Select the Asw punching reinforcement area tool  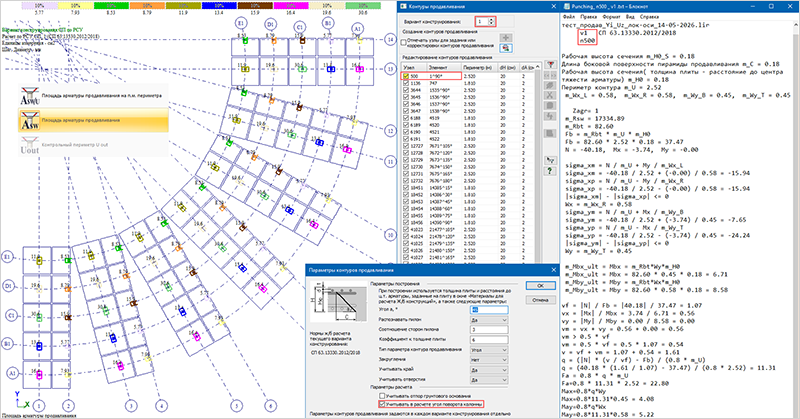94,120
